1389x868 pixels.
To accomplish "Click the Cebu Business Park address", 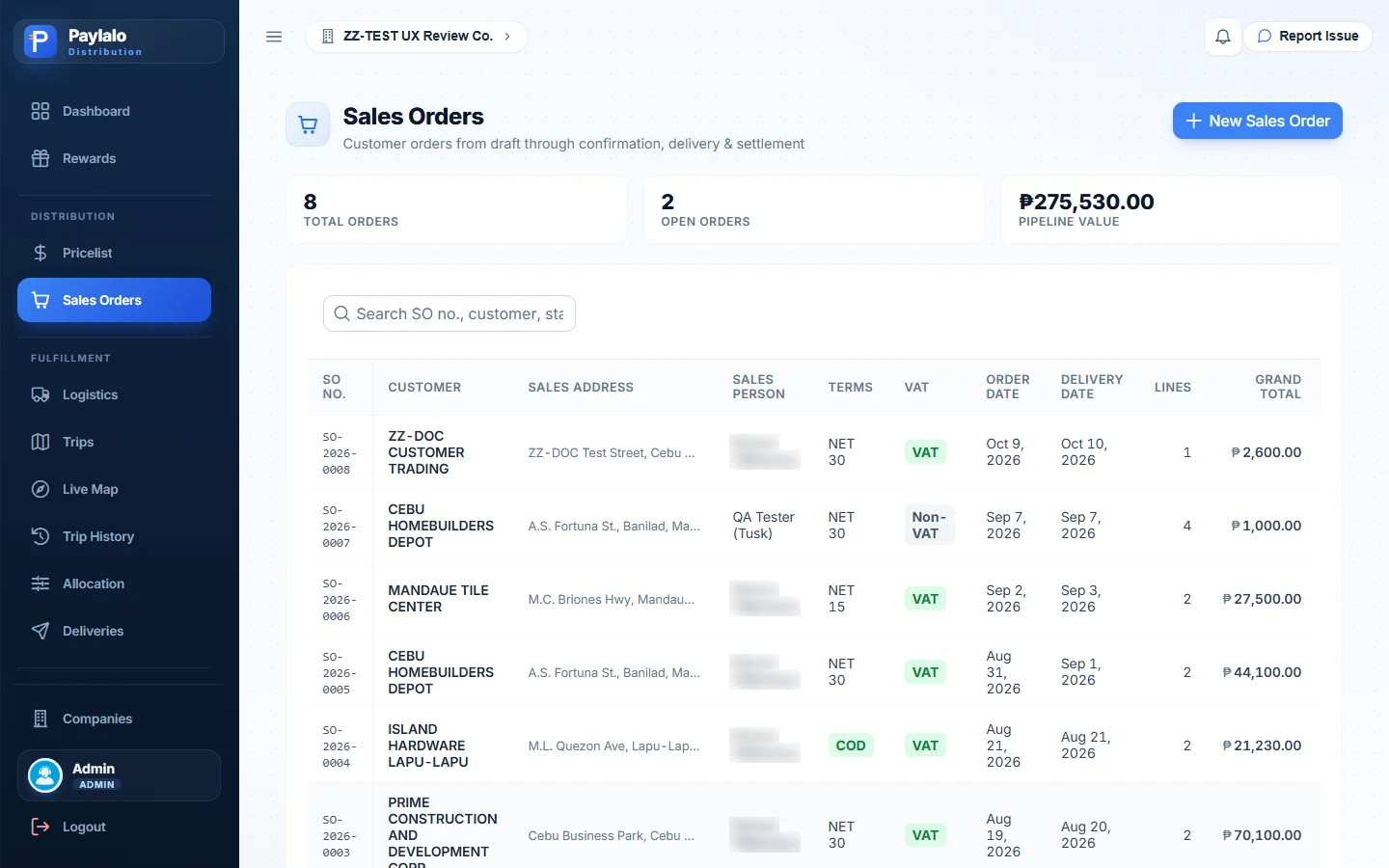I will (x=611, y=835).
